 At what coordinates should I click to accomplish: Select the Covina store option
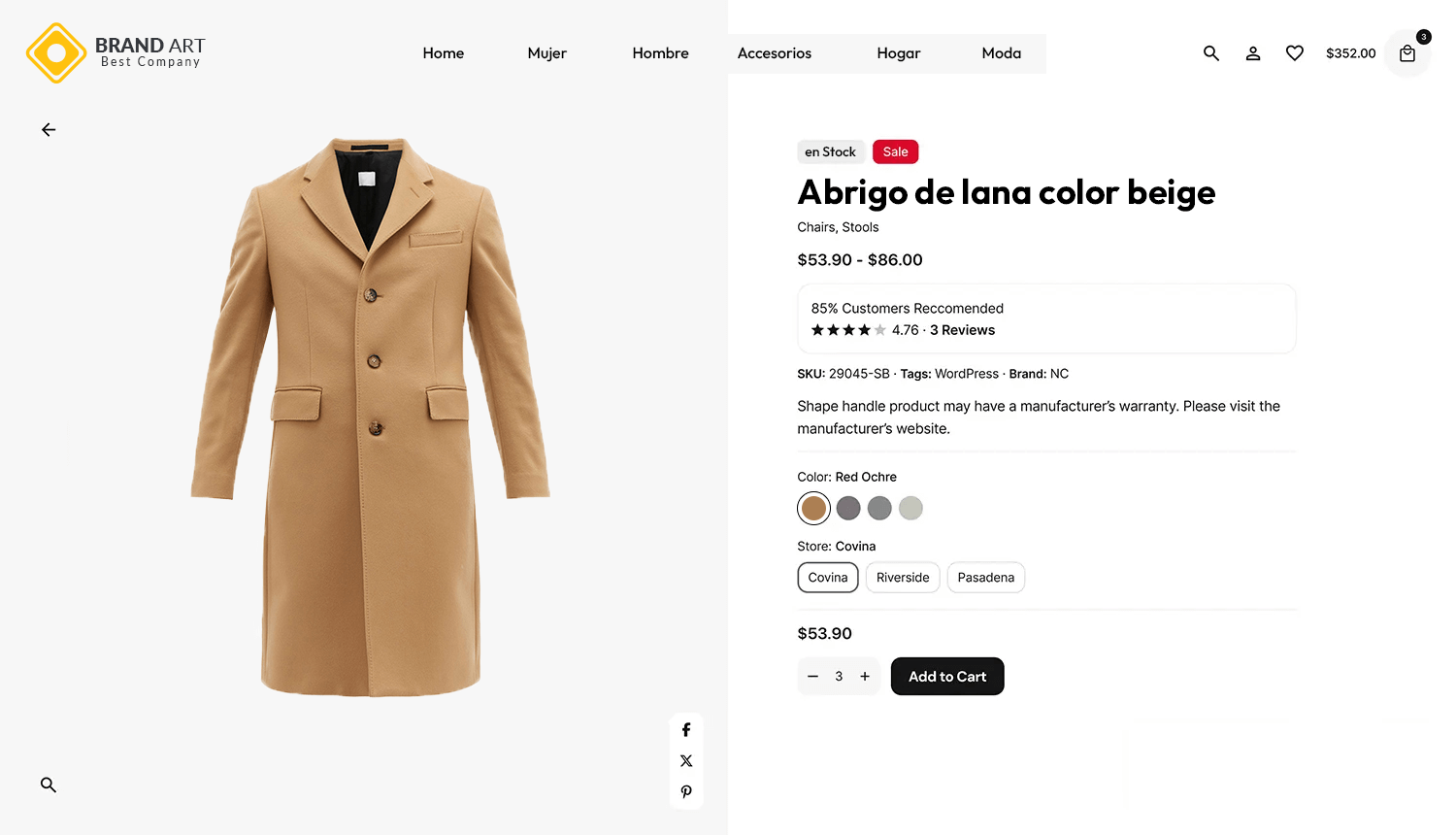[827, 577]
